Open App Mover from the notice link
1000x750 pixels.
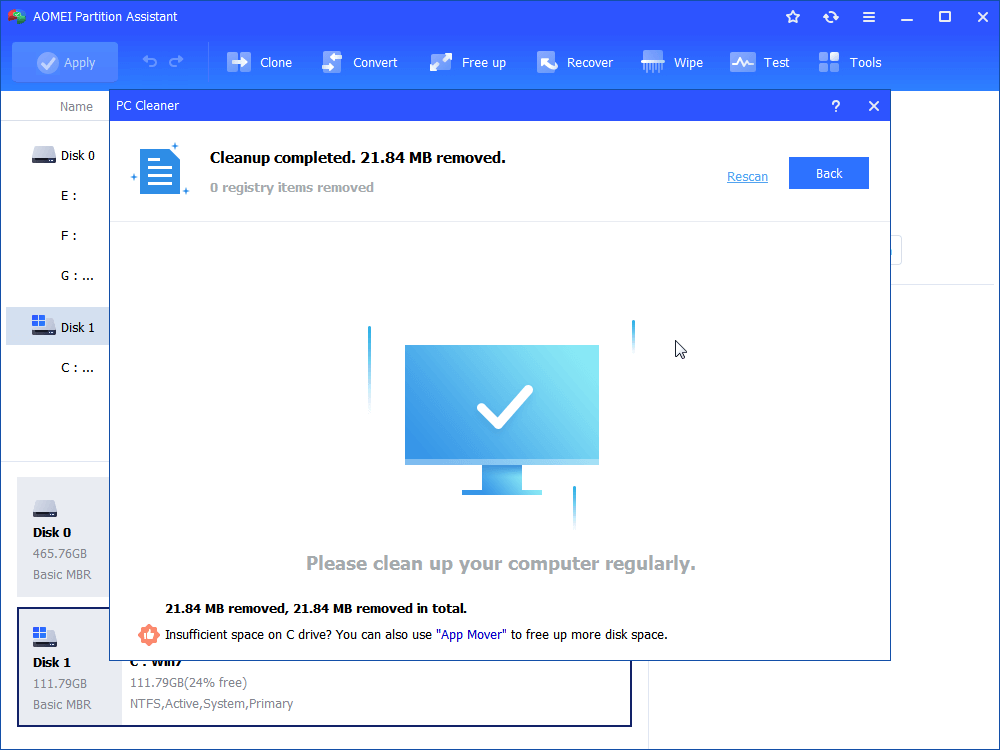[x=471, y=634]
